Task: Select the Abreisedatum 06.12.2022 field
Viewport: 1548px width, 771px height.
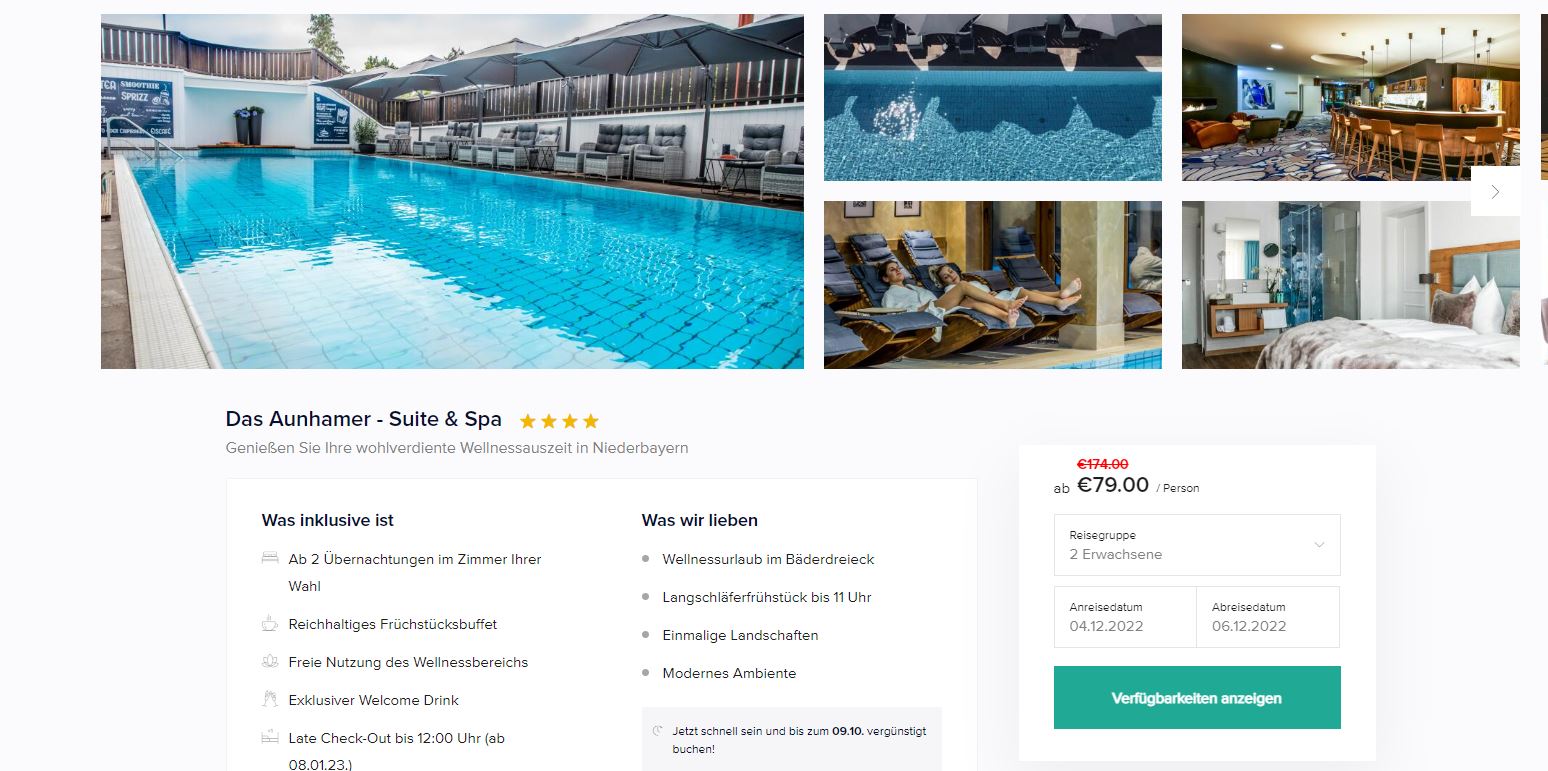Action: pyautogui.click(x=1268, y=617)
